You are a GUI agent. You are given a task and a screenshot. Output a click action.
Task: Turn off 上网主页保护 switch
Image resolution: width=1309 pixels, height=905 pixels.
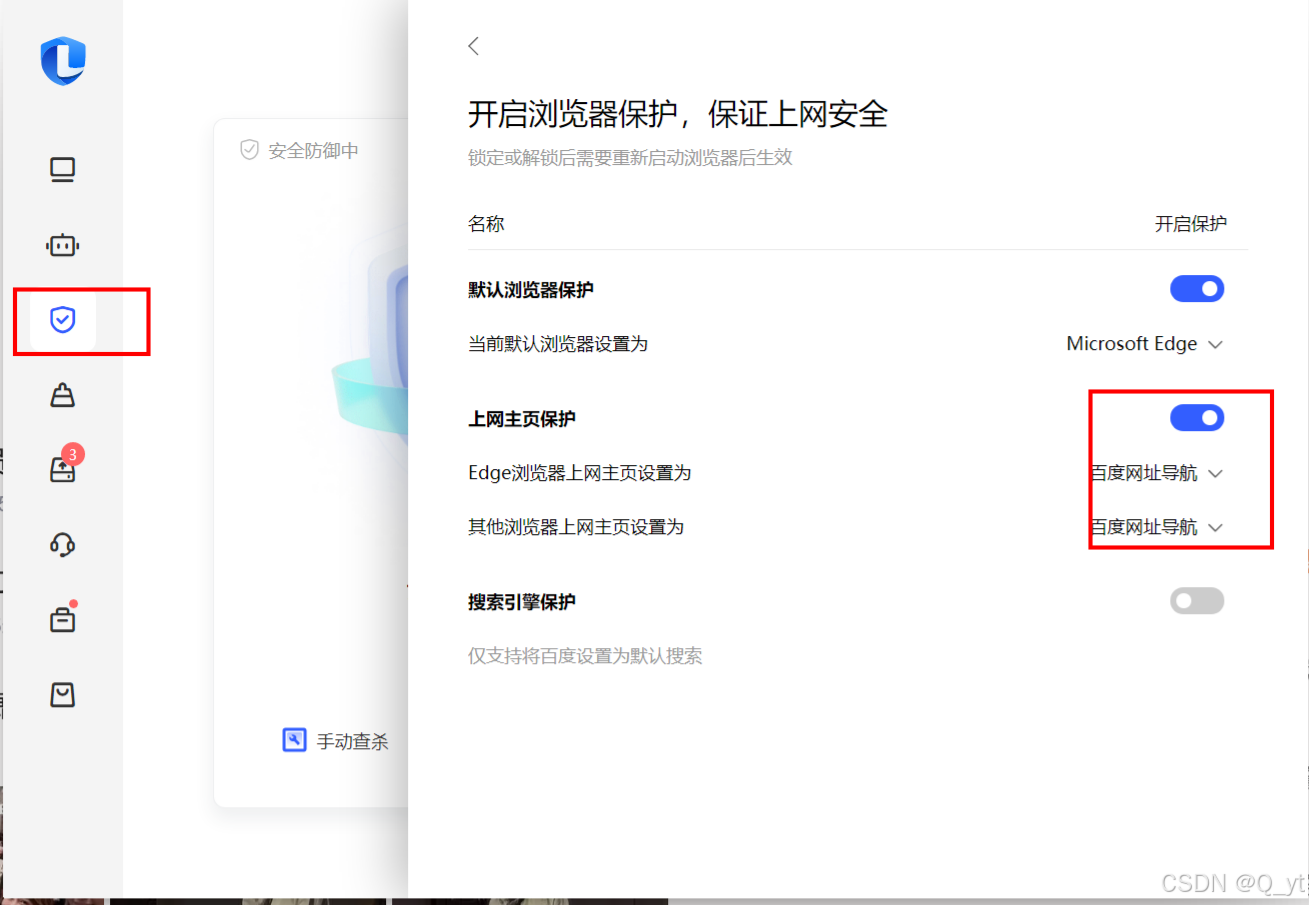[x=1197, y=418]
